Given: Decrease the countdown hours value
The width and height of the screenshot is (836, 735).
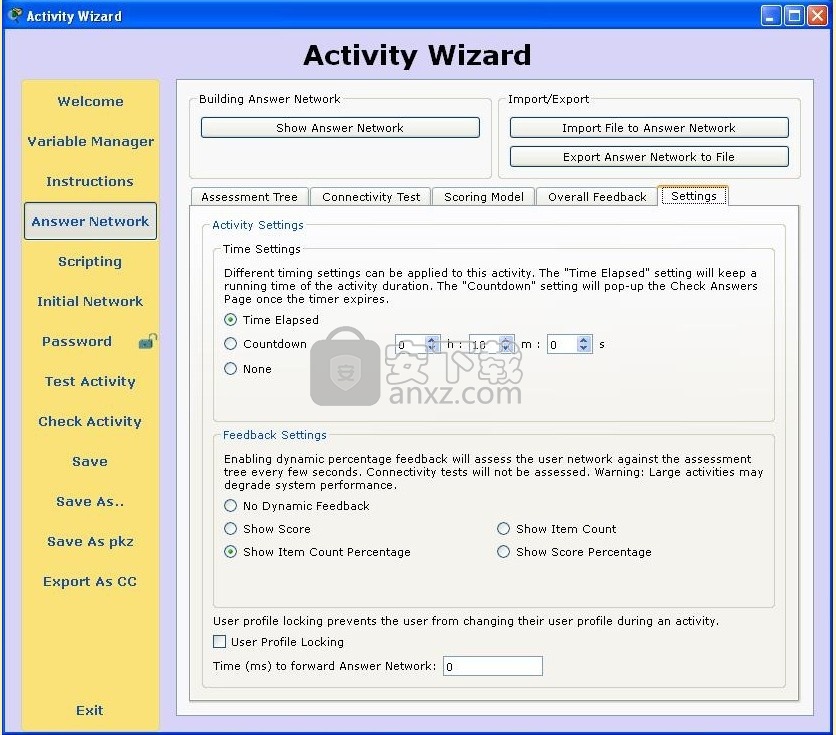Looking at the screenshot, I should point(432,349).
